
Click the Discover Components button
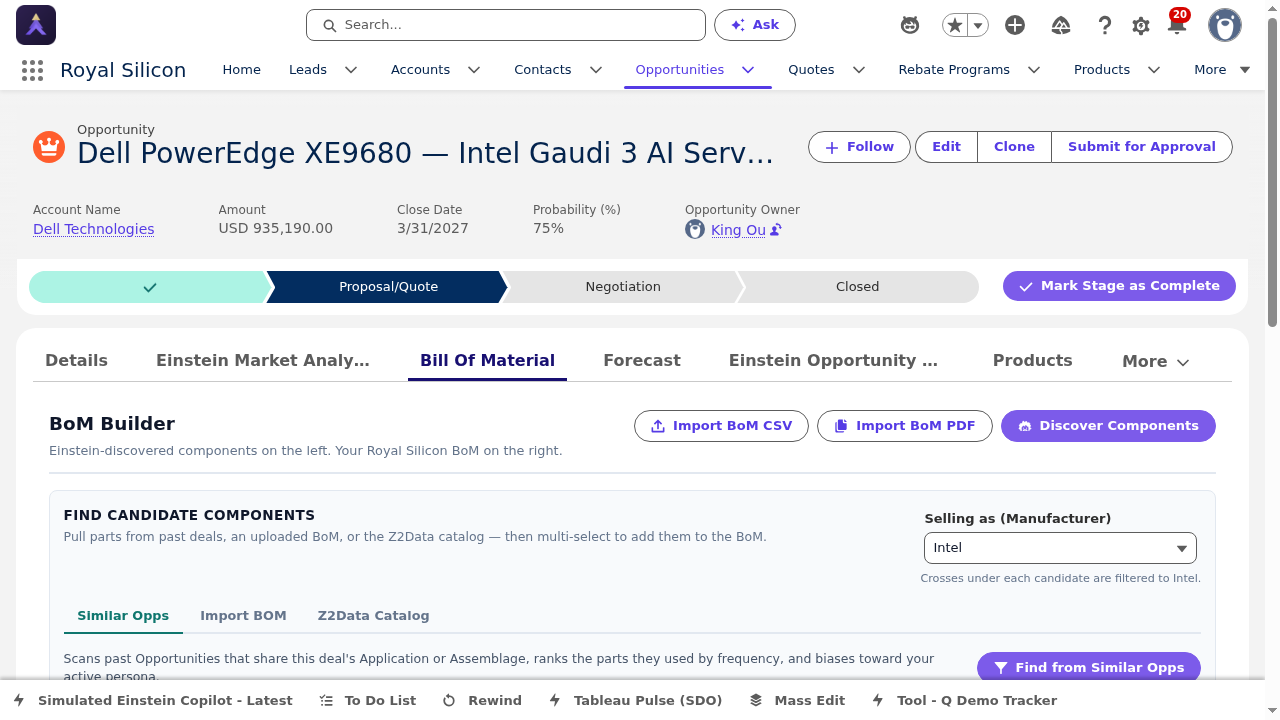click(1108, 426)
